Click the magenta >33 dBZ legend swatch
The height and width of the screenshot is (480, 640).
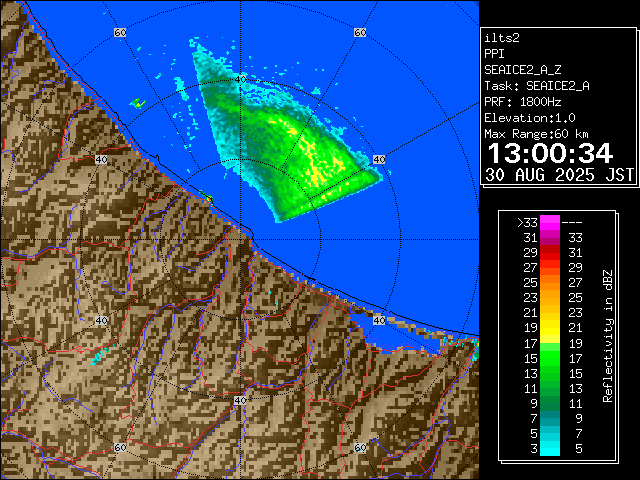550,223
